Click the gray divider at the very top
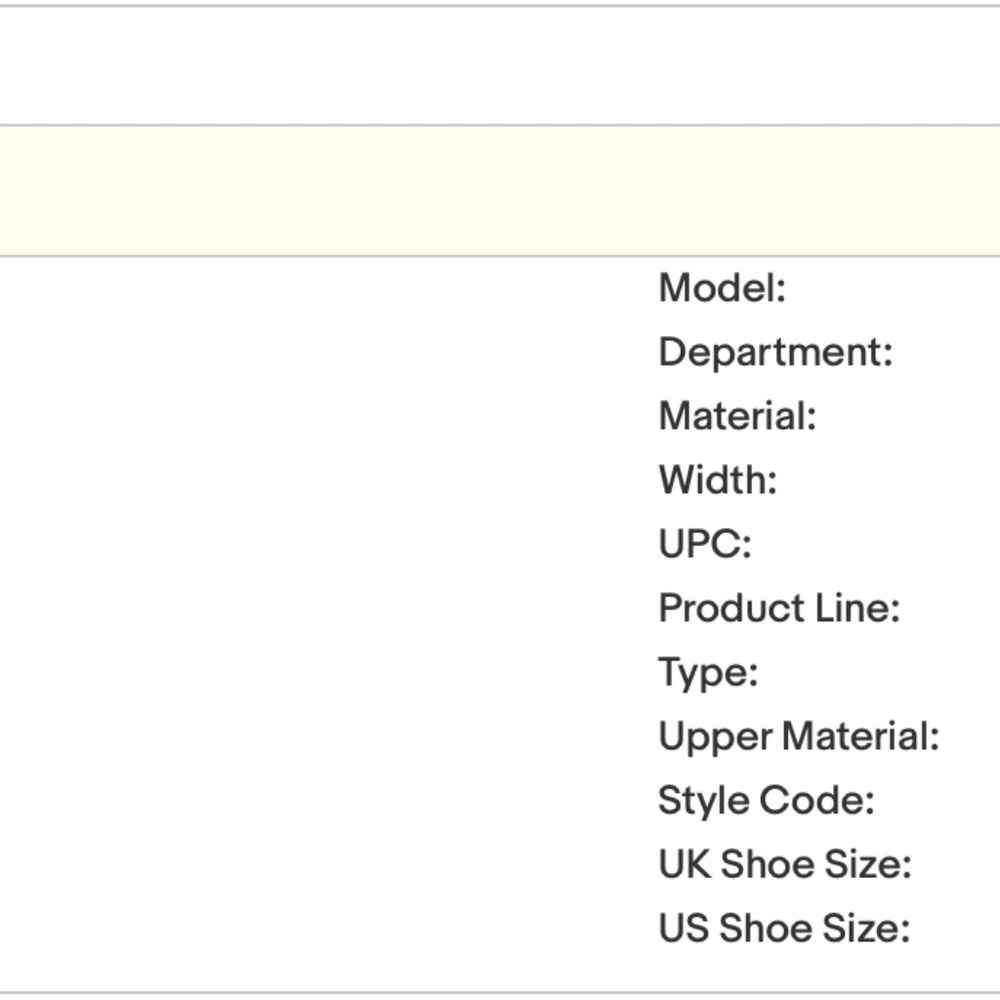The image size is (1000, 1000). point(500,6)
